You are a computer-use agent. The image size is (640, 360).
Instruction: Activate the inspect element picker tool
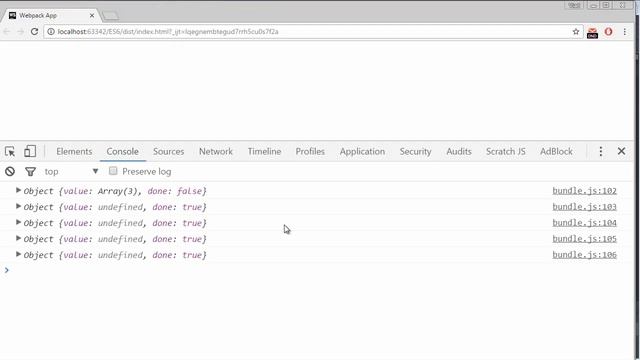[10, 151]
